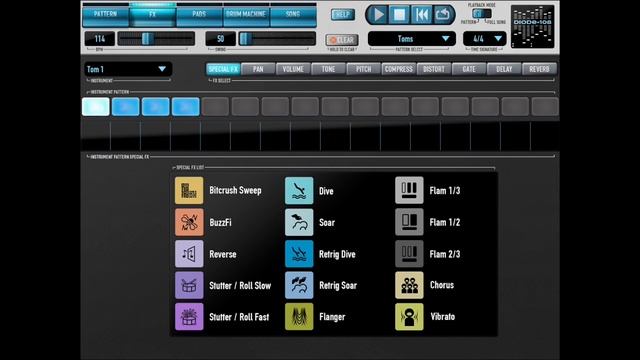Viewport: 640px width, 360px height.
Task: Switch to the Pads tab
Action: click(199, 16)
